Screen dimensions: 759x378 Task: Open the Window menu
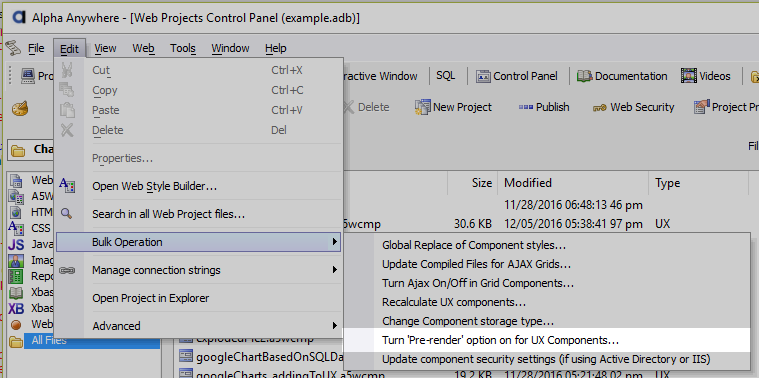point(230,48)
